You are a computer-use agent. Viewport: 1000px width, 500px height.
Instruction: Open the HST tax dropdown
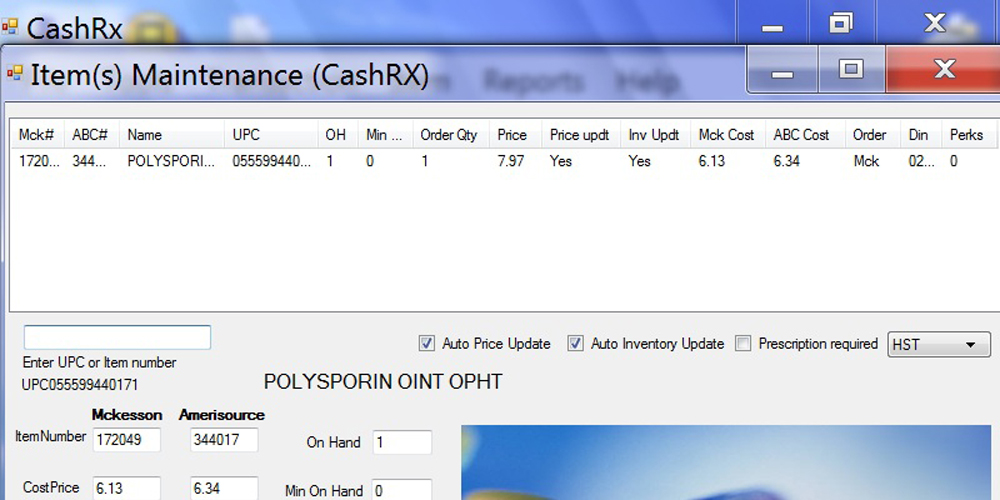tap(939, 344)
